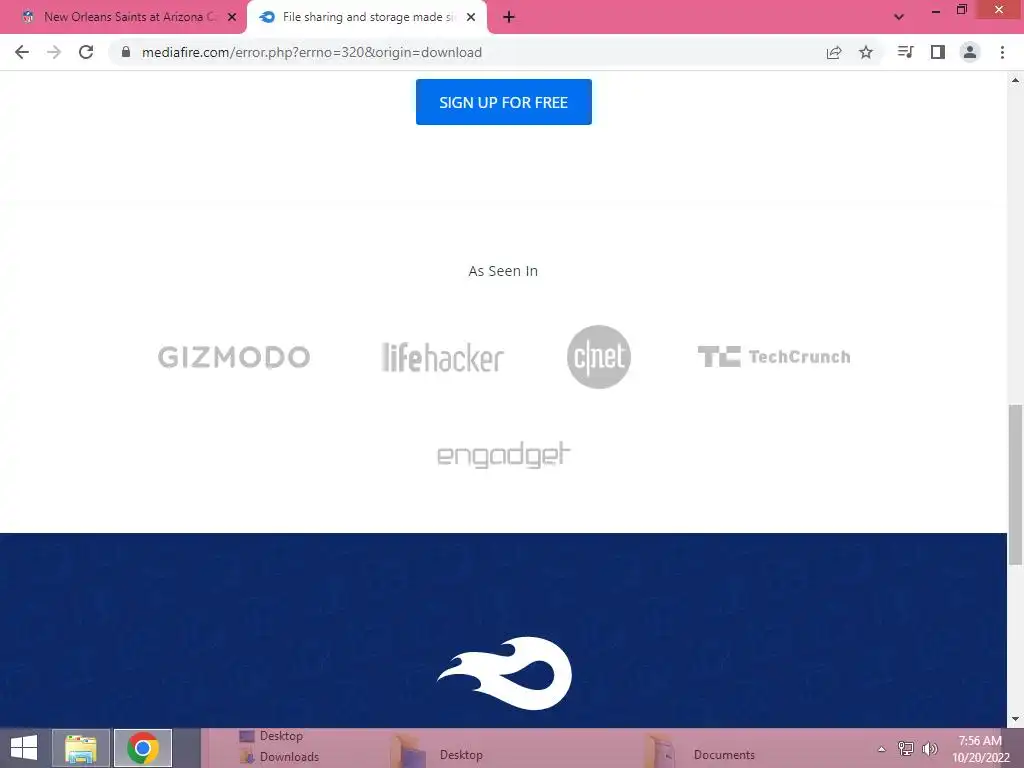
Task: Open the Chrome profile avatar
Action: point(970,52)
